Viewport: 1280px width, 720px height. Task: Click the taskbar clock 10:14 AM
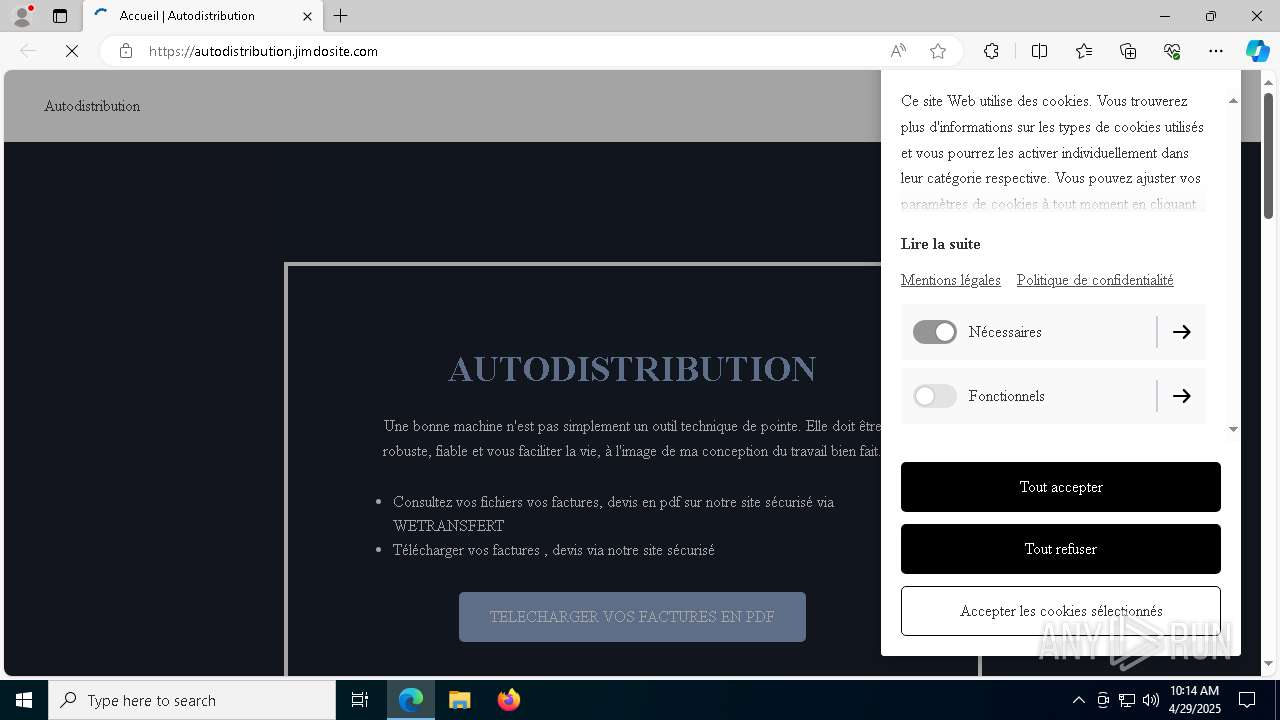pyautogui.click(x=1195, y=700)
